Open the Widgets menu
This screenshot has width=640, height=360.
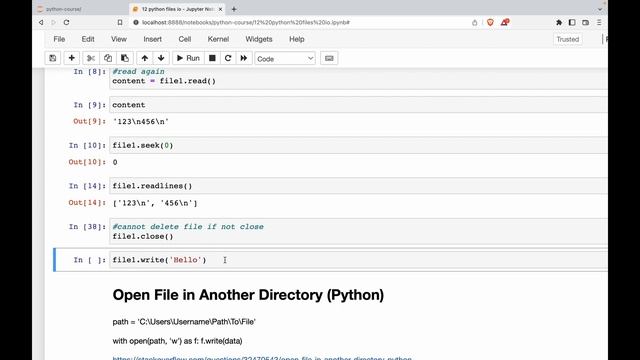coord(259,39)
